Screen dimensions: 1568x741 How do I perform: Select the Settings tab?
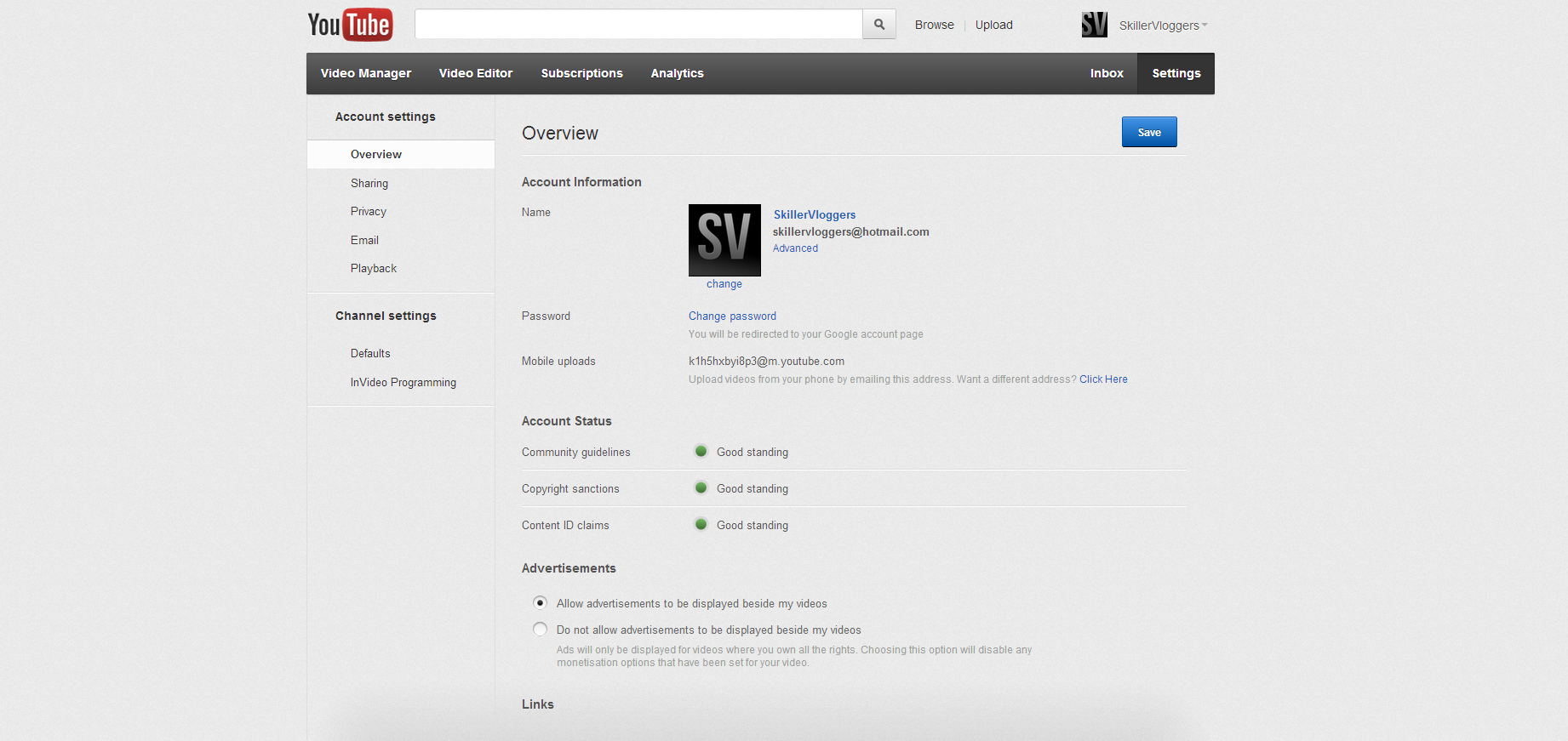point(1176,73)
